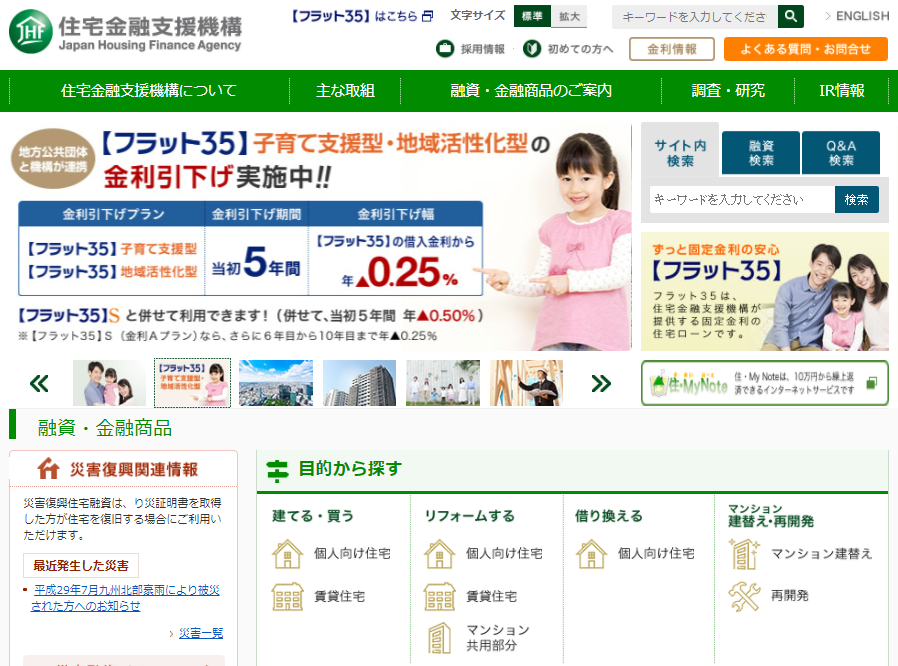The width and height of the screenshot is (898, 666).
Task: Open the 採用情報 text link
Action: point(483,49)
